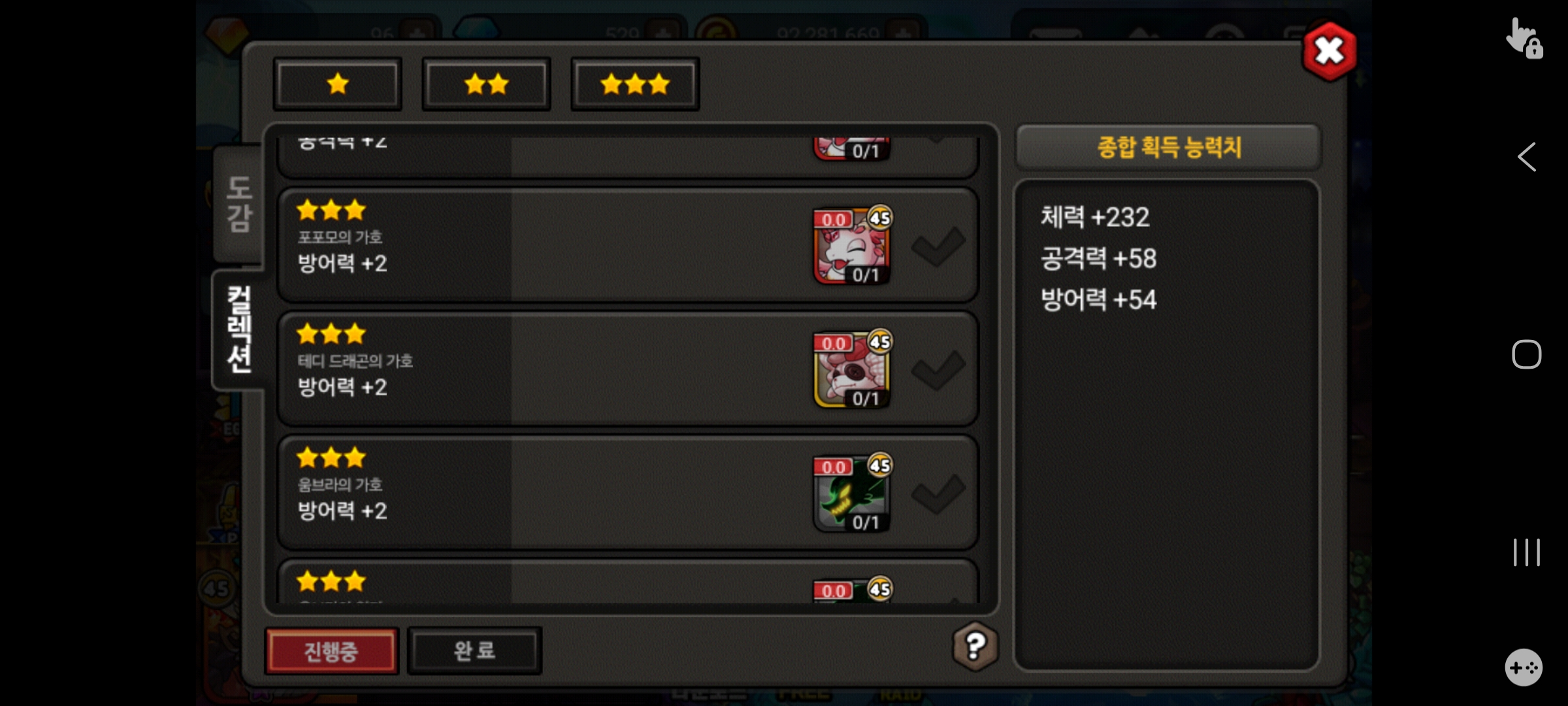The image size is (1568, 706).
Task: Show the 진행중 in-progress list
Action: [x=331, y=650]
